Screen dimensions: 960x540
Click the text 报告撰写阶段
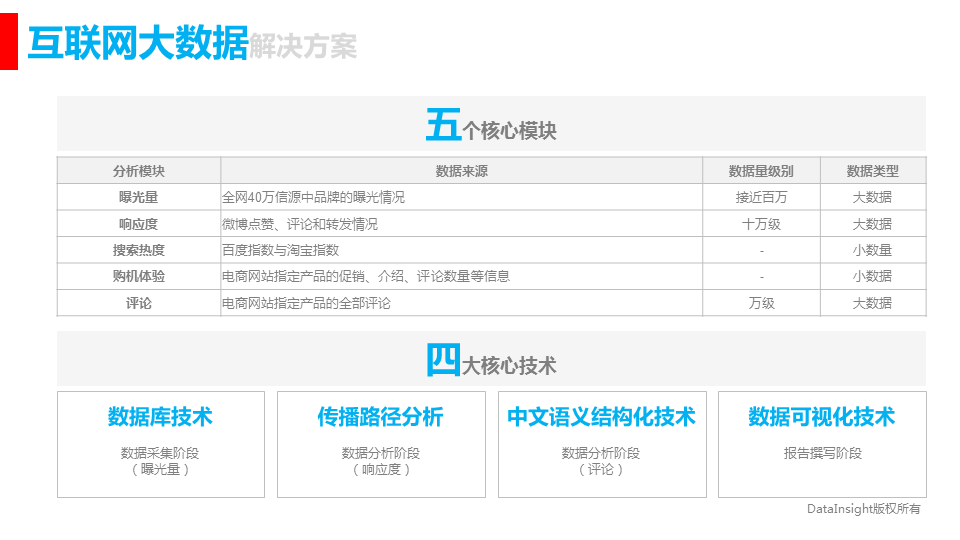pyautogui.click(x=822, y=453)
